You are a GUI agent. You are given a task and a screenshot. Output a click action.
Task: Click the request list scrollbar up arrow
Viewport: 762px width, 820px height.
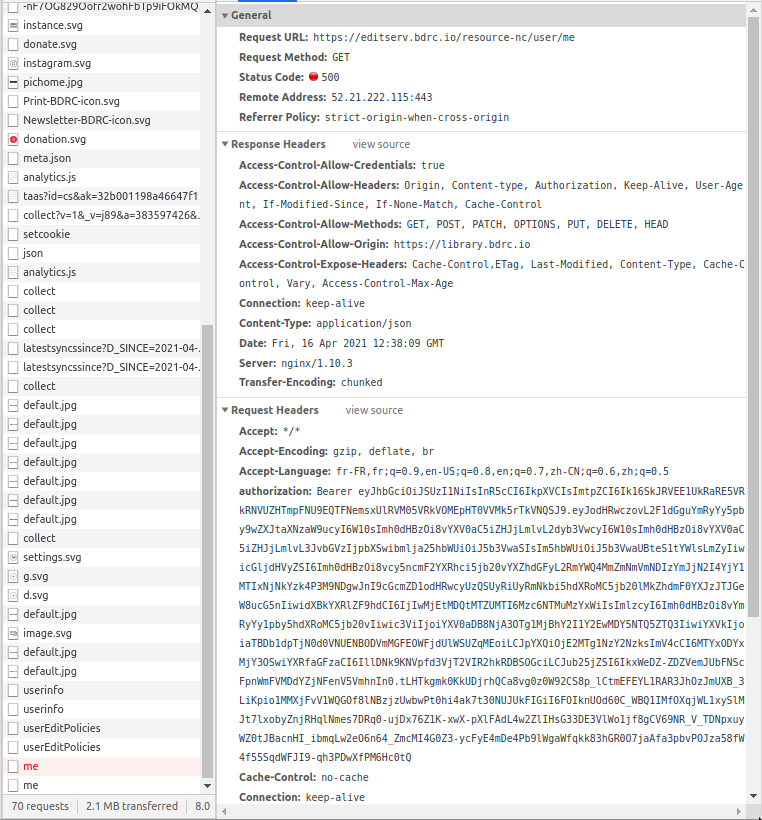(207, 11)
